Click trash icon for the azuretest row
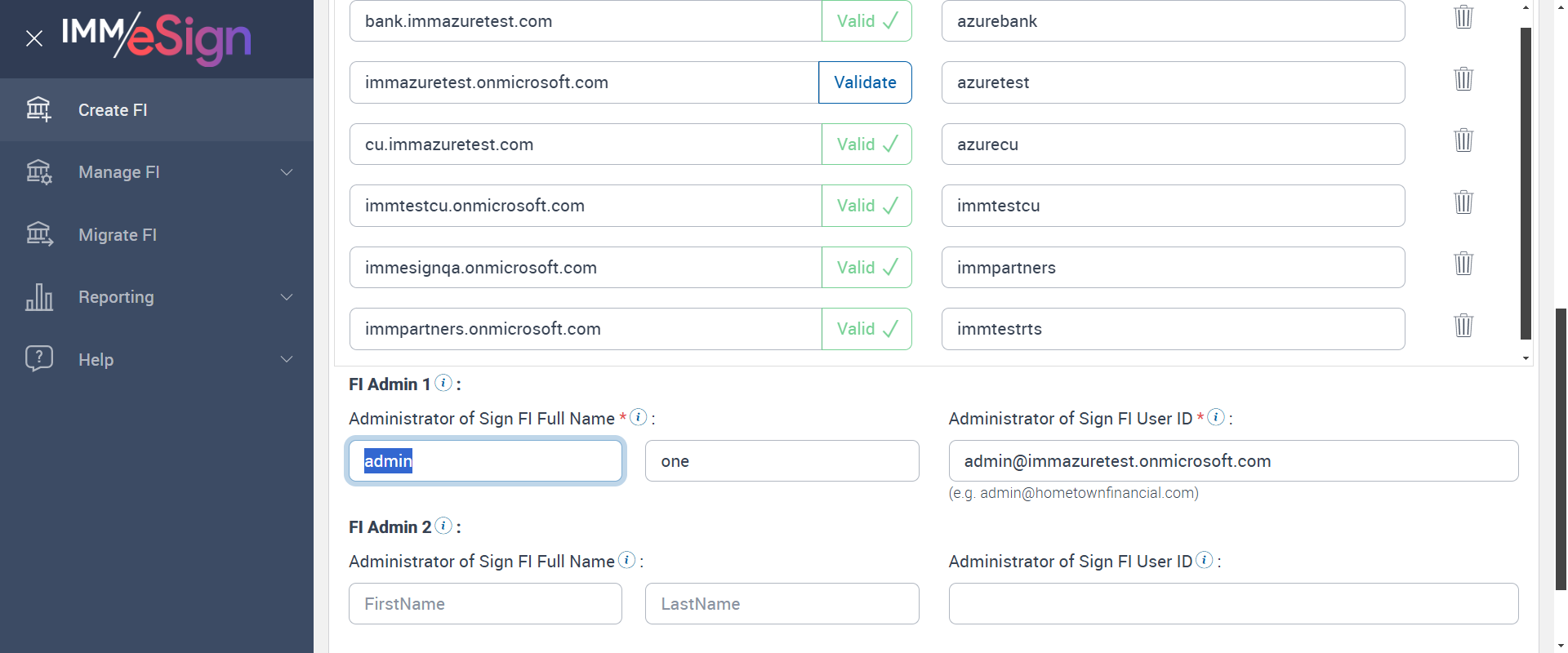The image size is (1568, 653). click(x=1463, y=79)
